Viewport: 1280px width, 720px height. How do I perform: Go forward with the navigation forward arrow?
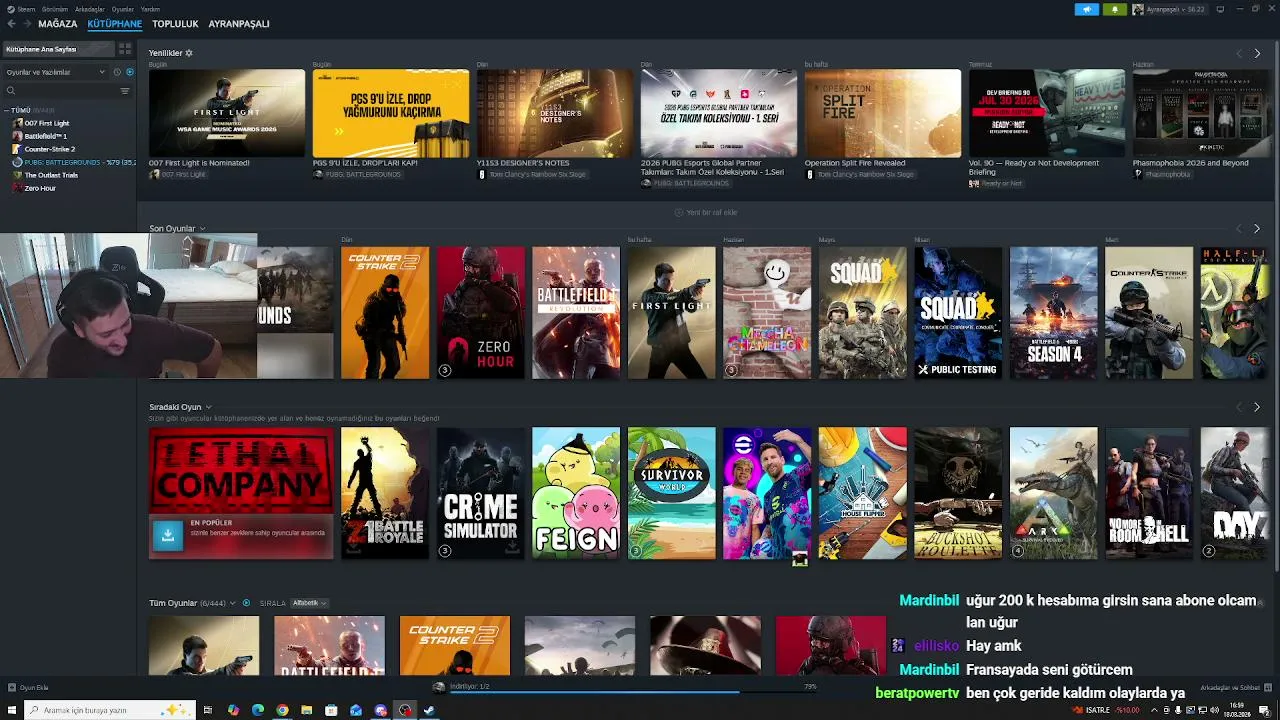click(x=26, y=24)
